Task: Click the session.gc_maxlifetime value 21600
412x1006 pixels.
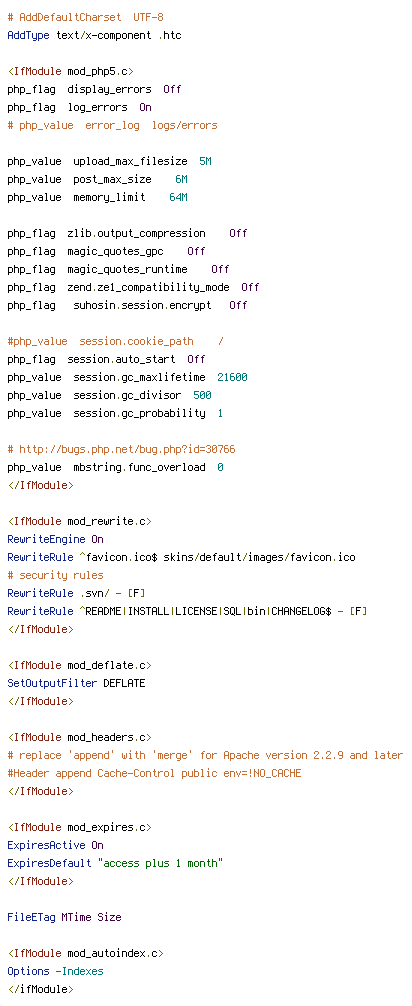Action: tap(232, 377)
